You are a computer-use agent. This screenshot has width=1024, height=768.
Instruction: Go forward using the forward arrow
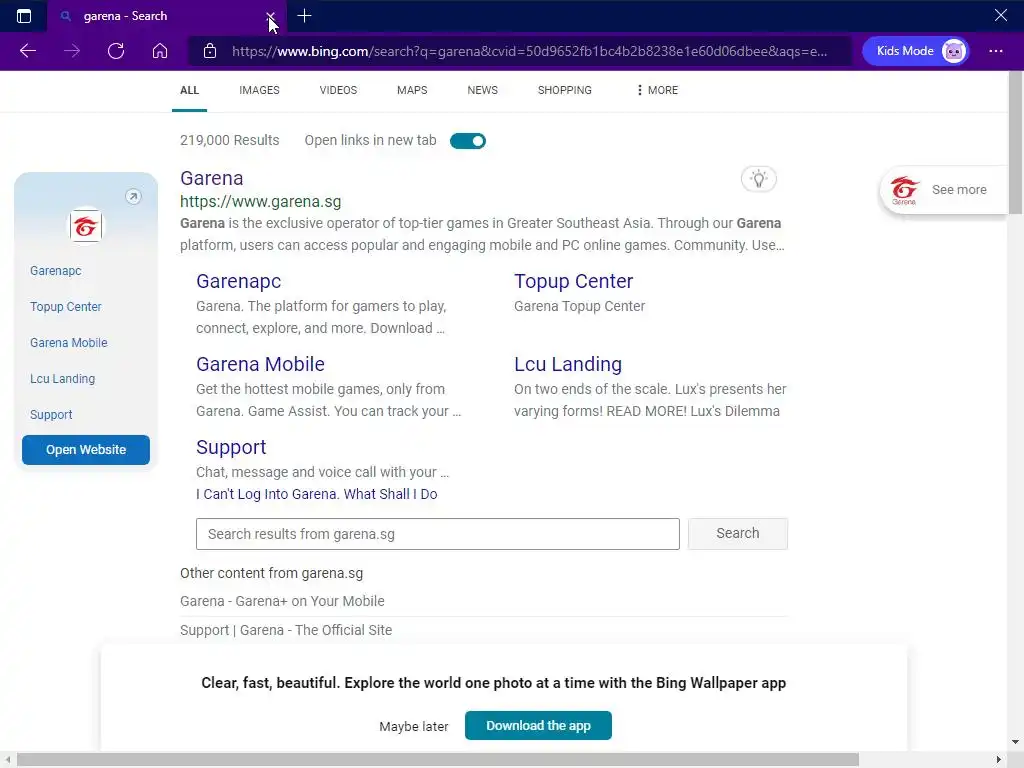[x=72, y=51]
